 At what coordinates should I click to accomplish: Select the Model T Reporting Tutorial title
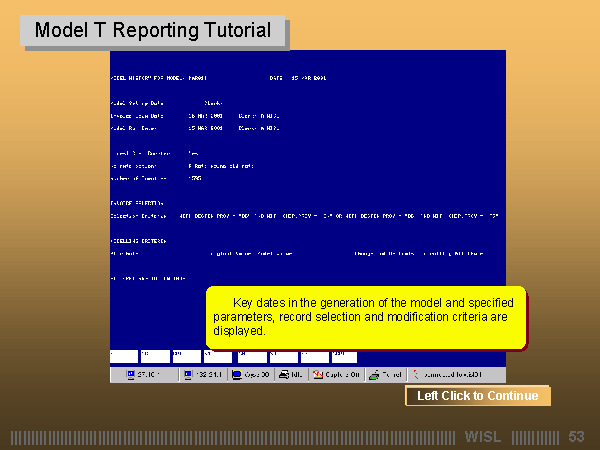pos(153,31)
